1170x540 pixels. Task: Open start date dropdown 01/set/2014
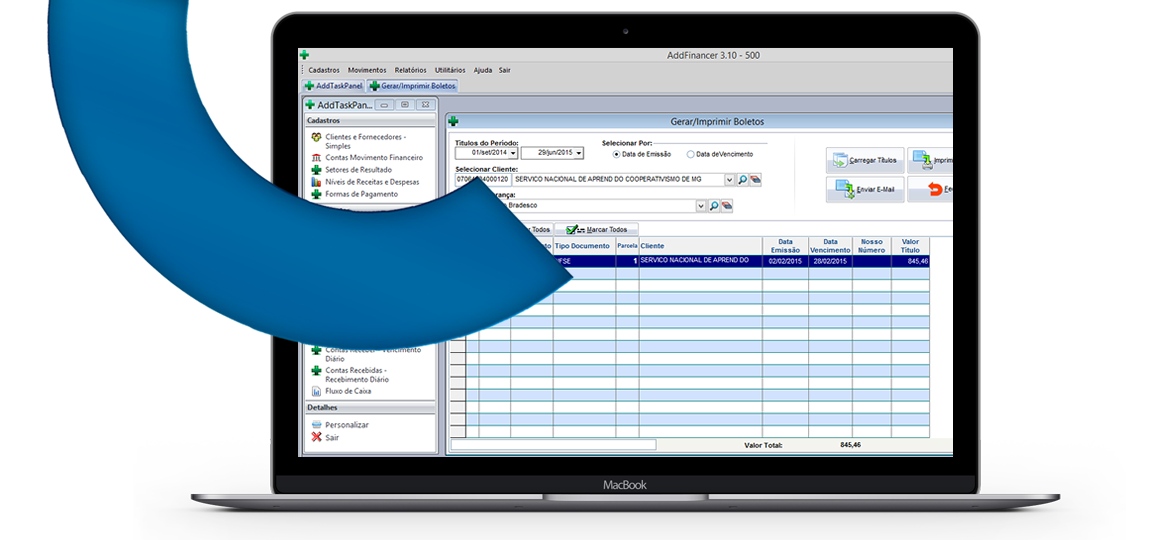point(513,153)
